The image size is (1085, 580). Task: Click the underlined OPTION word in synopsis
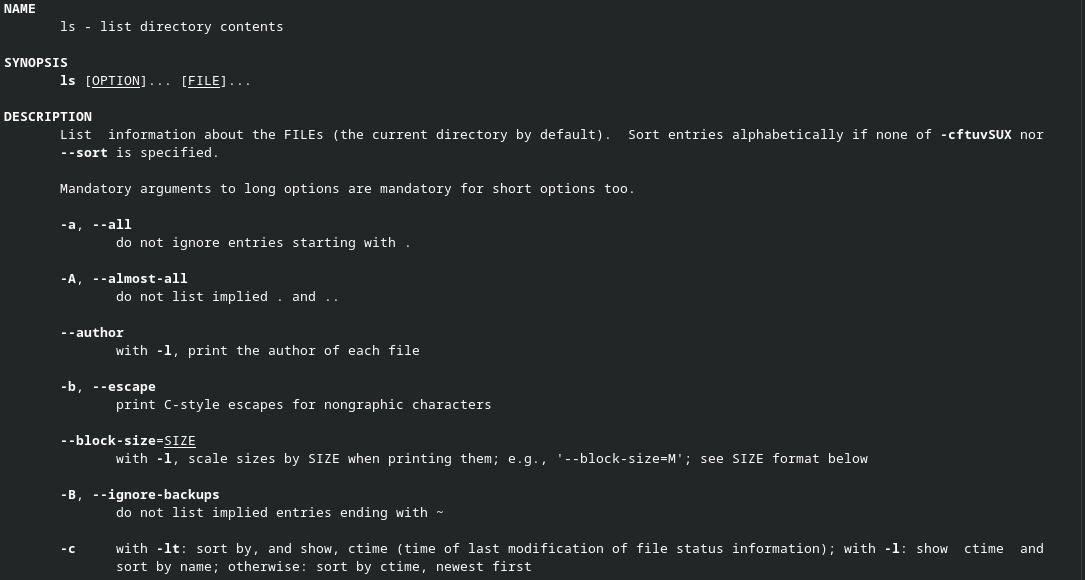tap(116, 81)
